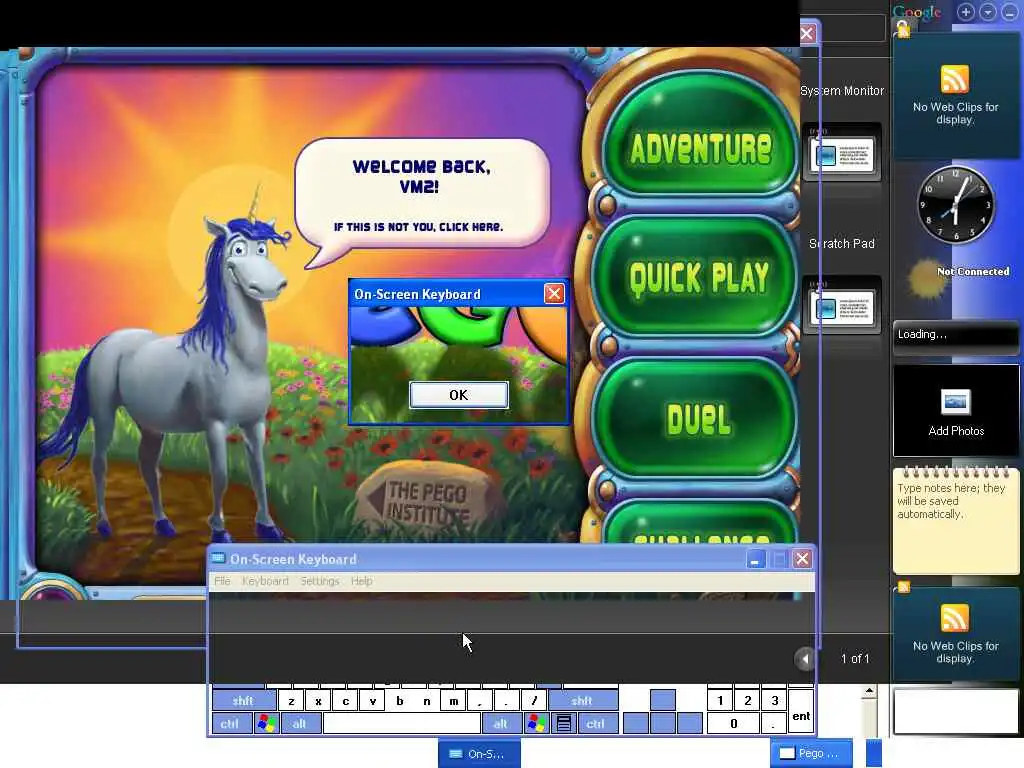Click the right shift key on keyboard
The height and width of the screenshot is (768, 1024).
583,701
